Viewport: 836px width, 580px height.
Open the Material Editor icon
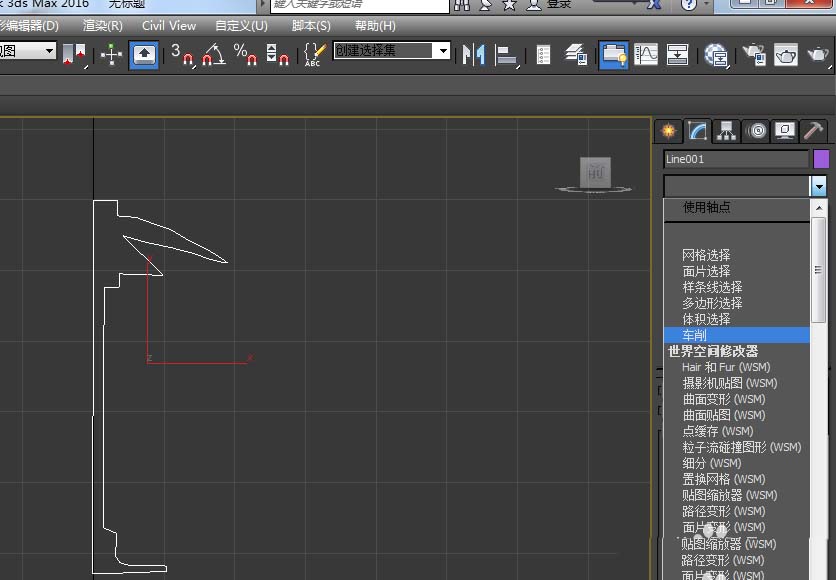tap(716, 55)
